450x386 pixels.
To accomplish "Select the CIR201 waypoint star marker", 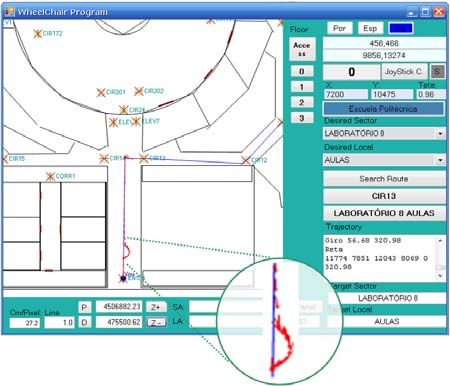I will 101,92.
